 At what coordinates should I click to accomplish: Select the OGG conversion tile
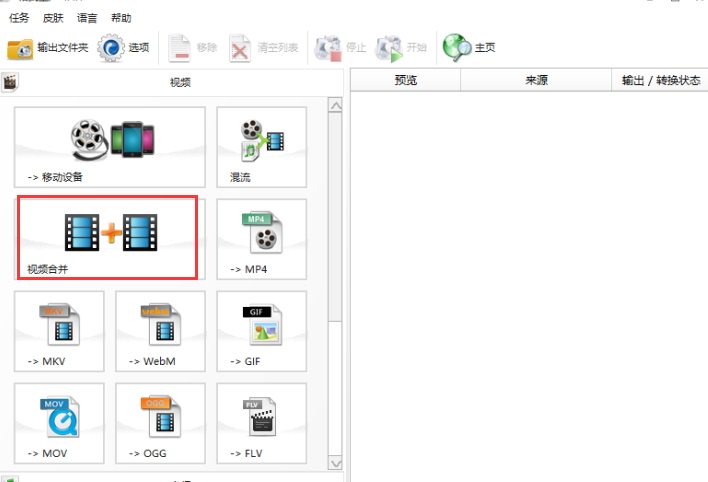tap(160, 423)
